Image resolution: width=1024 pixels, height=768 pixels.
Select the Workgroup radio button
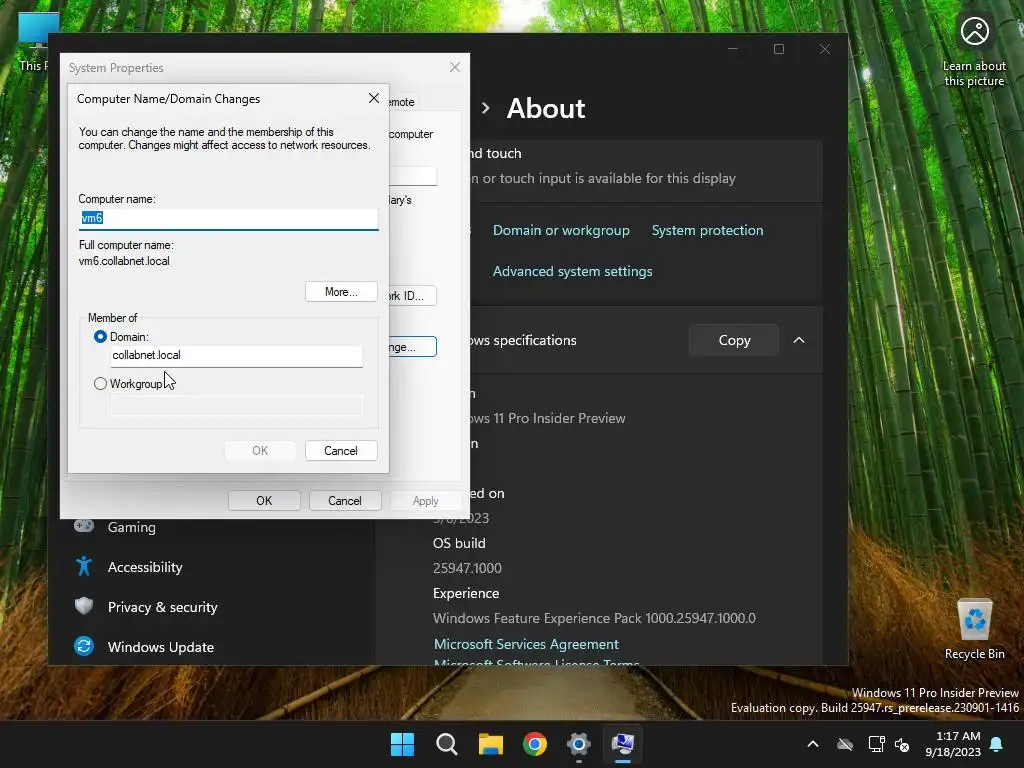coord(100,384)
